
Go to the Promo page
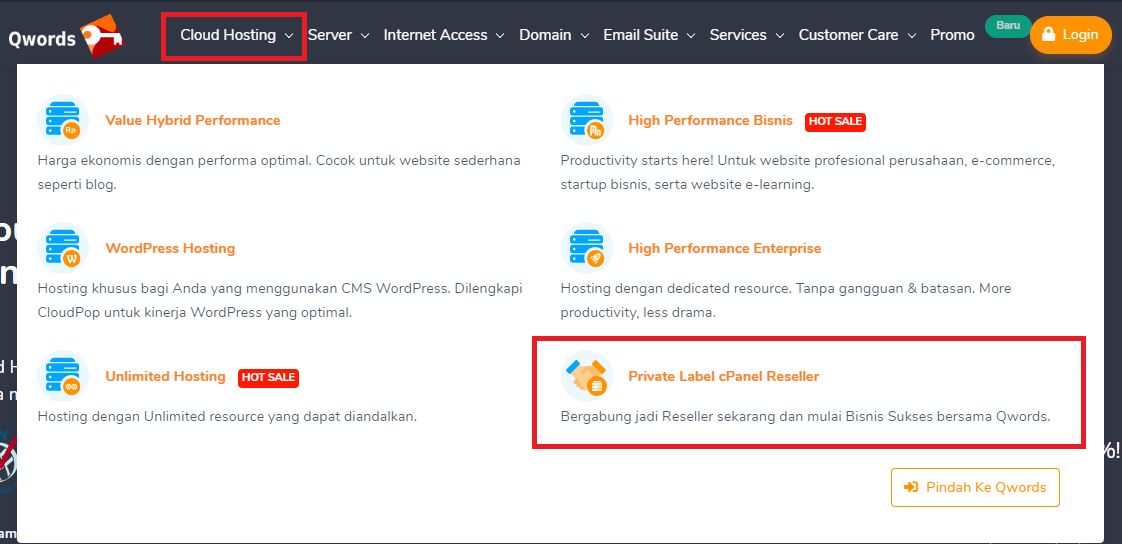952,35
